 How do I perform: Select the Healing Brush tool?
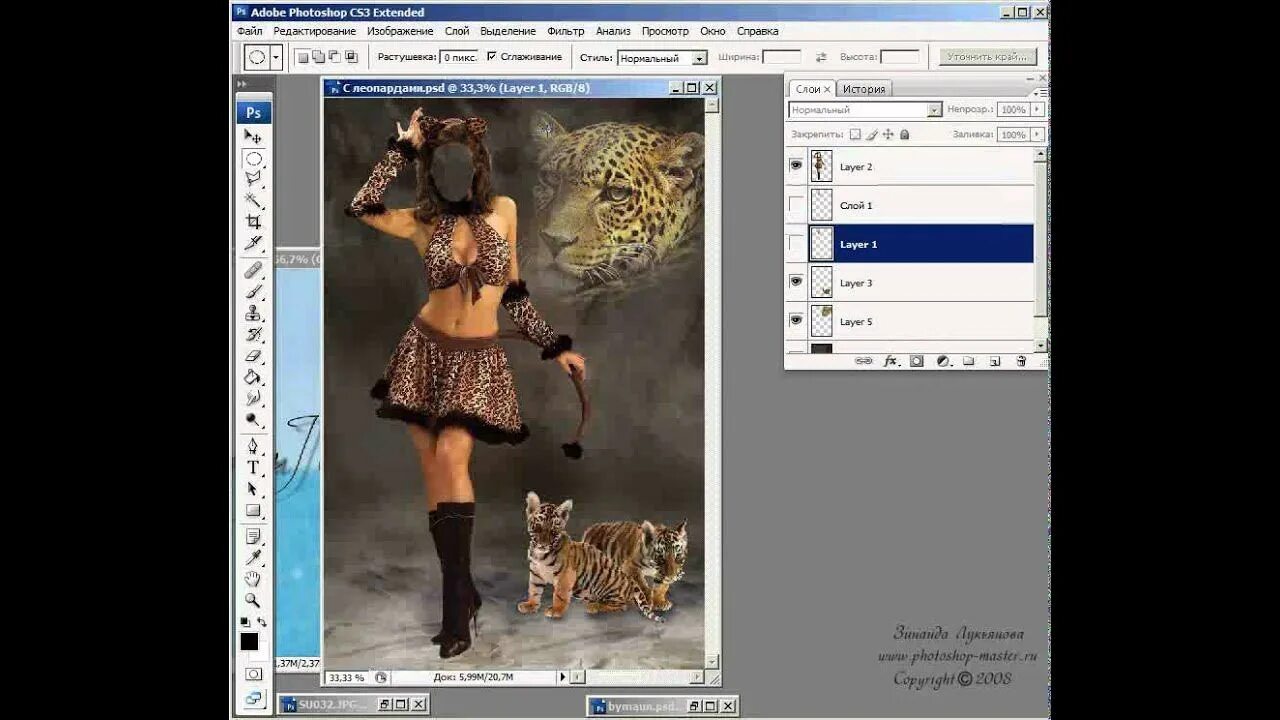(x=254, y=270)
